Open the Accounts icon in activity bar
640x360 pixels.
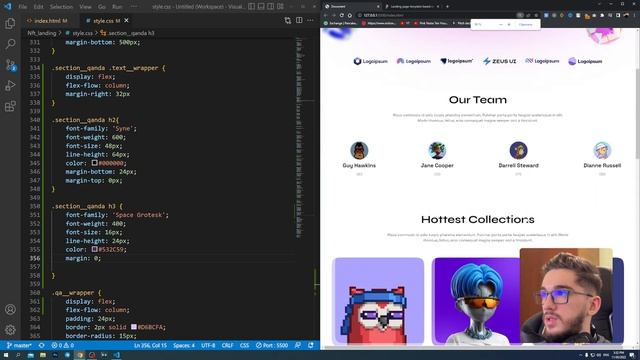10,309
